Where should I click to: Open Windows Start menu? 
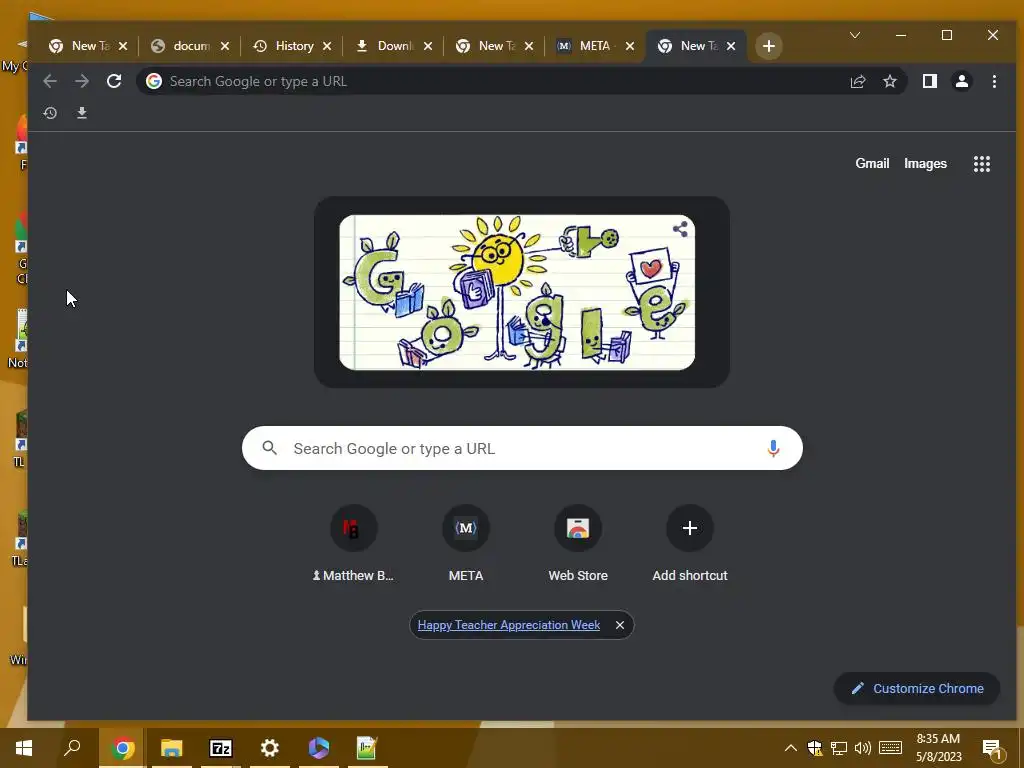pos(24,748)
